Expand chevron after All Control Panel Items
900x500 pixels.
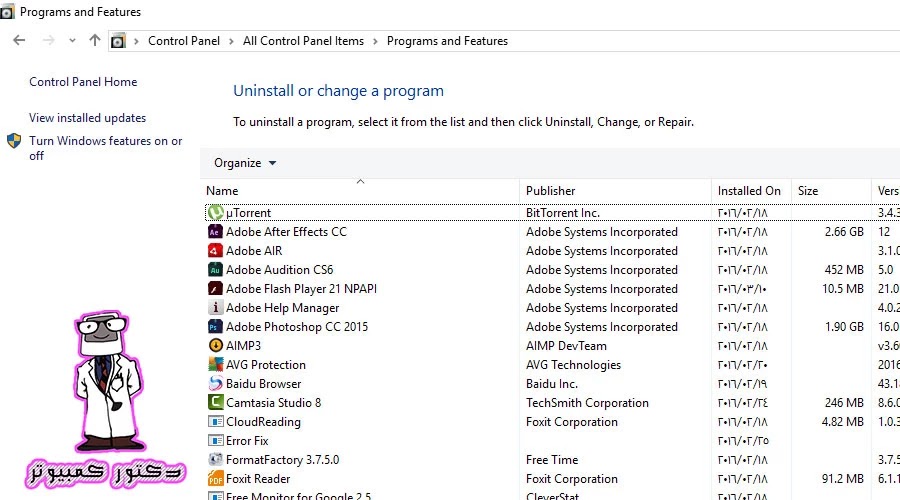[375, 41]
